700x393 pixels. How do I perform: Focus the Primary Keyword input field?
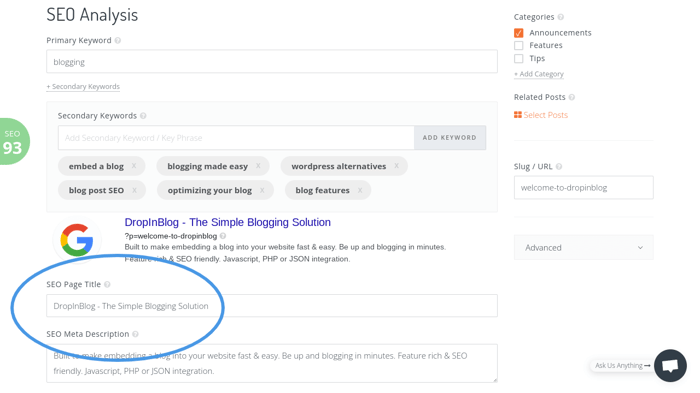click(x=272, y=62)
